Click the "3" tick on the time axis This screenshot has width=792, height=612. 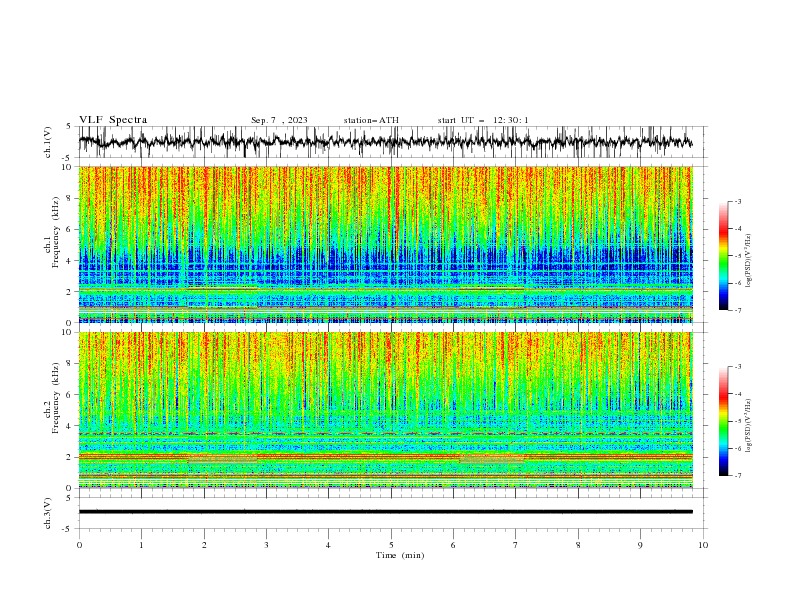pos(266,545)
